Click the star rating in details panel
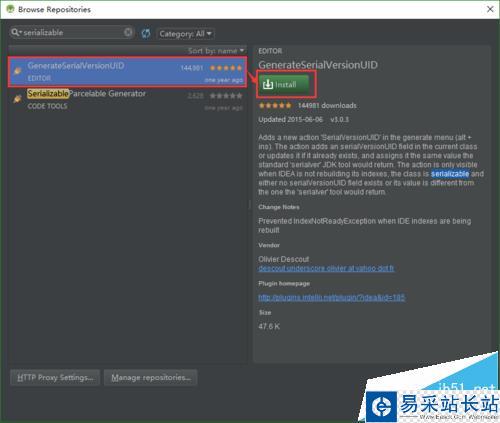500x423 pixels. click(275, 106)
